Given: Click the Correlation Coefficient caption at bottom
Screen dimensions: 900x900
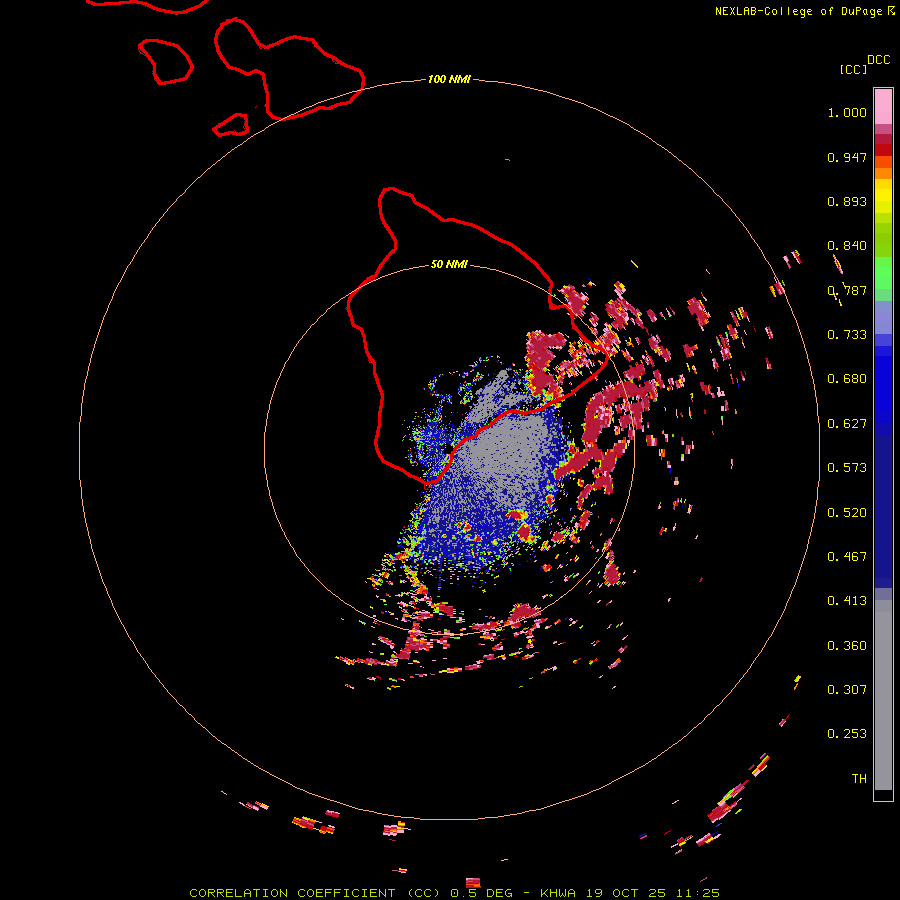Looking at the screenshot, I should 455,893.
